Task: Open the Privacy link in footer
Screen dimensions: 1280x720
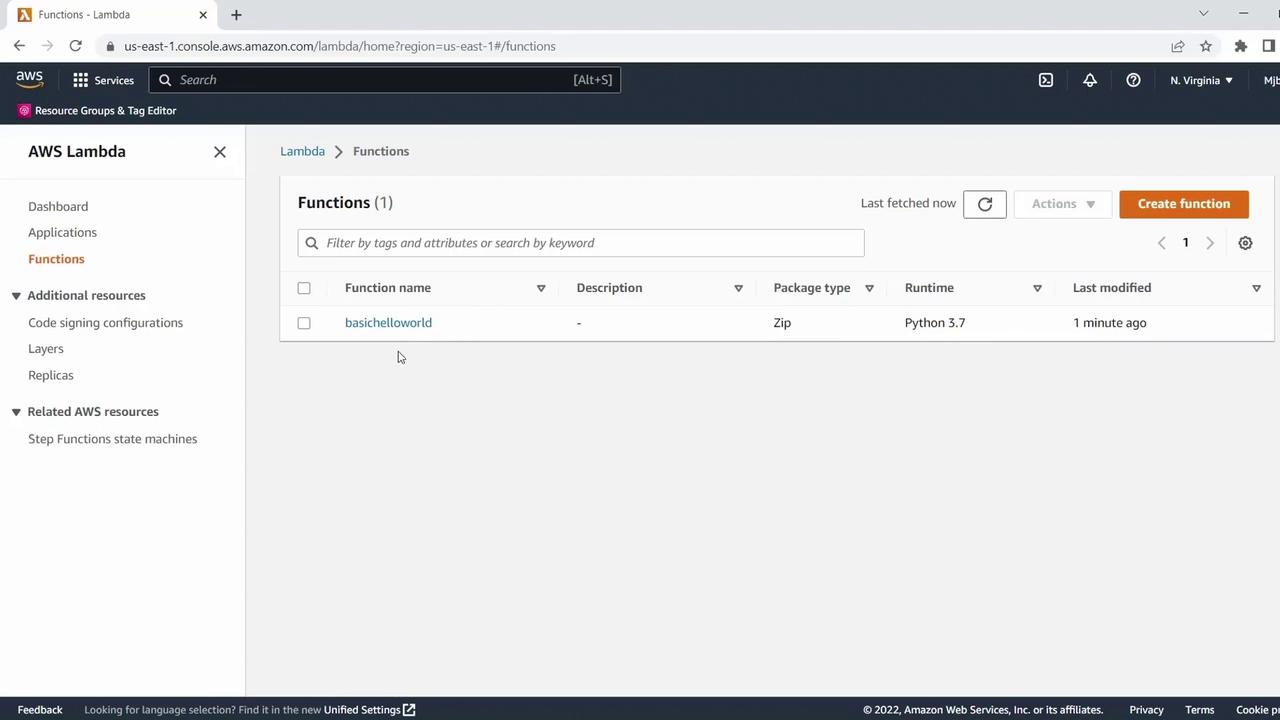Action: [x=1146, y=710]
